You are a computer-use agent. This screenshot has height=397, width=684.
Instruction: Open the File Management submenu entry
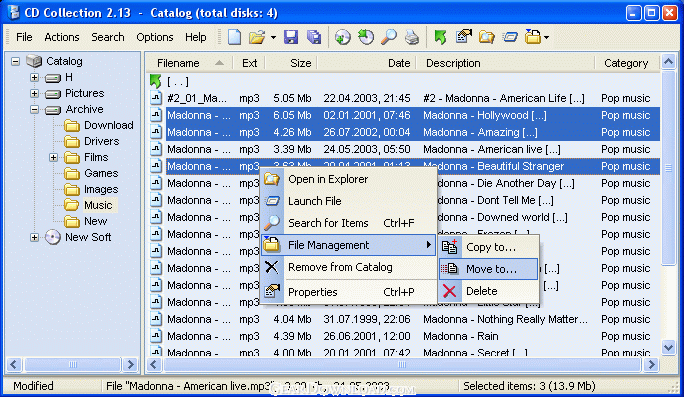point(349,245)
